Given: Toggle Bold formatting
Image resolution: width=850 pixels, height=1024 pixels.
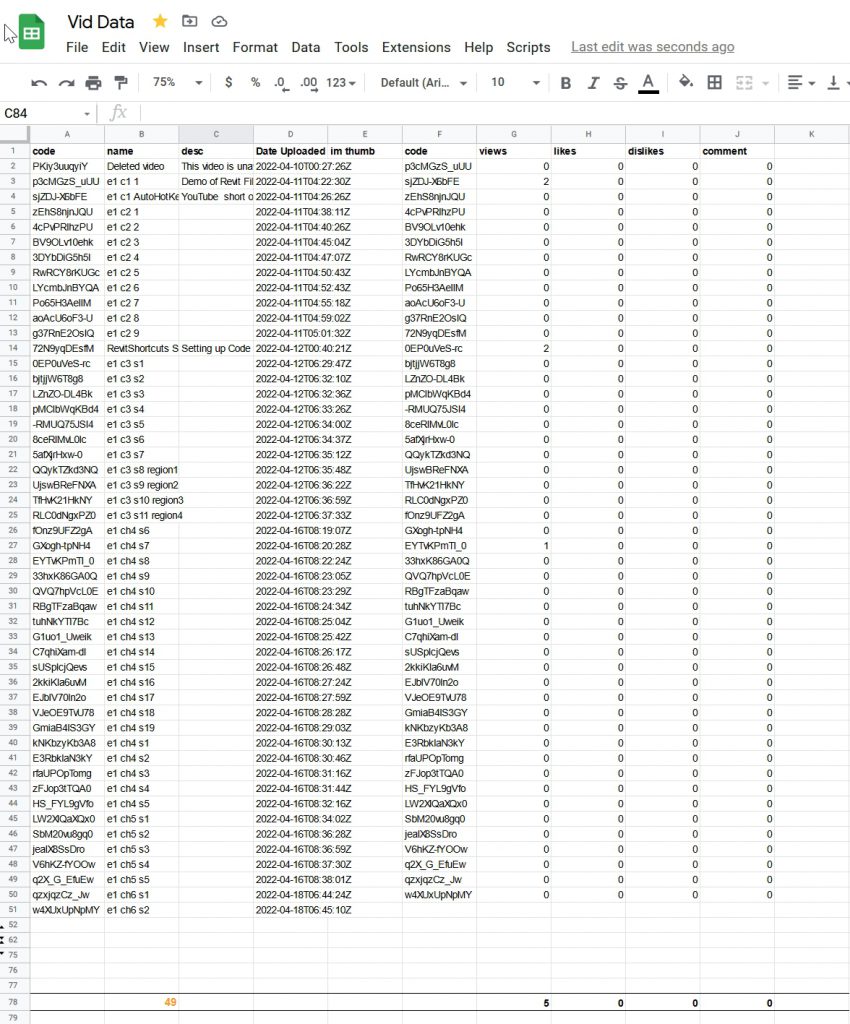Looking at the screenshot, I should (566, 83).
